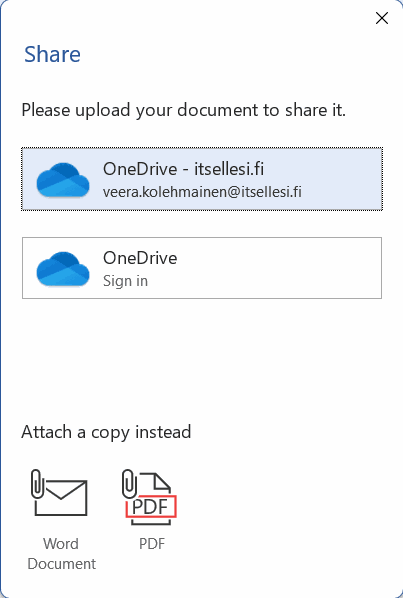Close the Share dialog with the X
This screenshot has width=403, height=598.
[x=382, y=18]
